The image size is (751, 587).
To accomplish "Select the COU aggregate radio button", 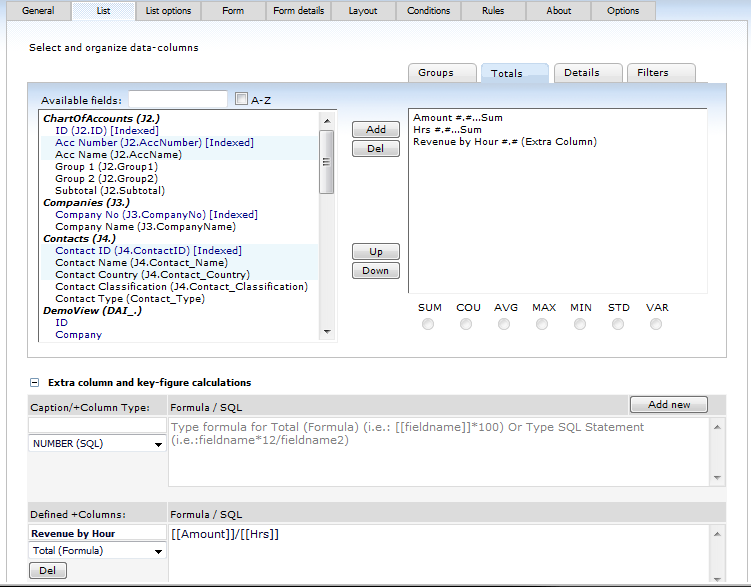I will coord(466,324).
